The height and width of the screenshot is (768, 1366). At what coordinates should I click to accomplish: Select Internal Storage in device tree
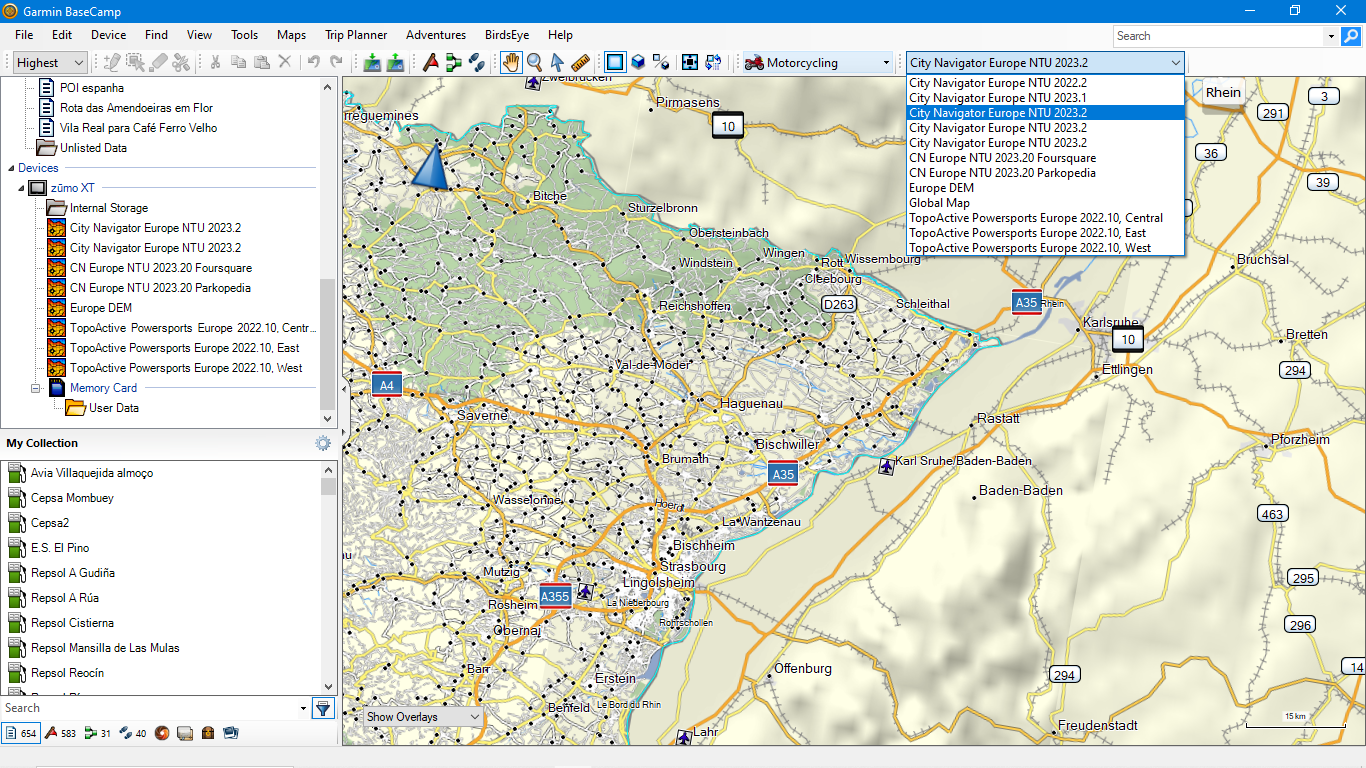(109, 208)
